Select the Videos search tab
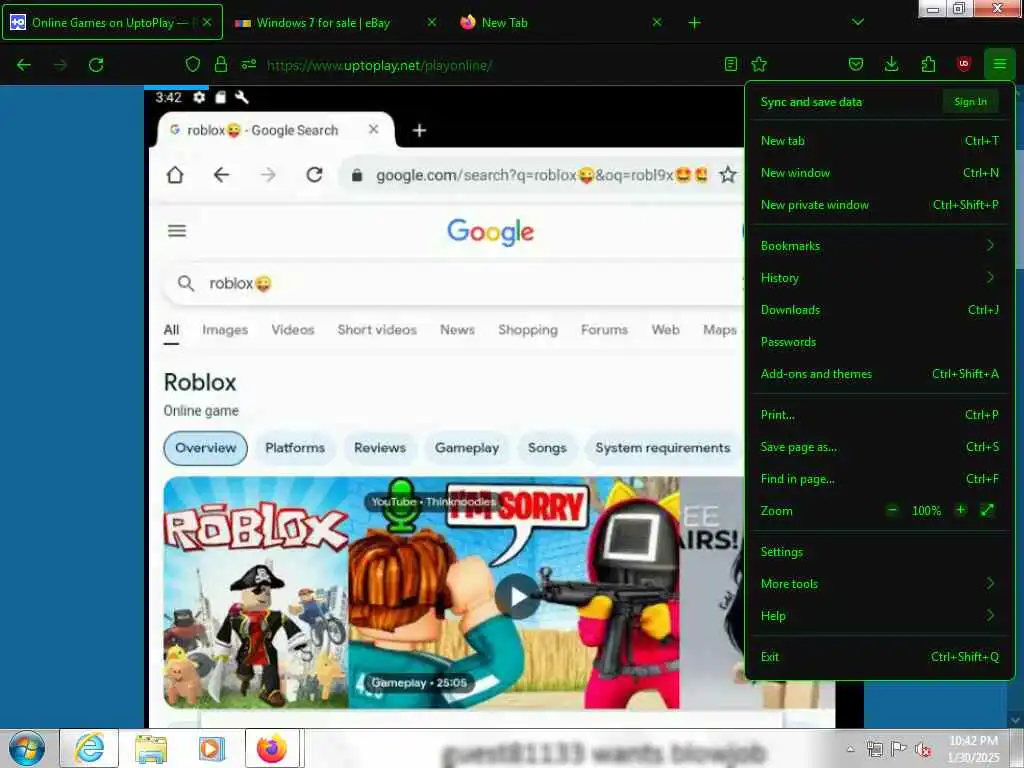1024x768 pixels. tap(293, 330)
